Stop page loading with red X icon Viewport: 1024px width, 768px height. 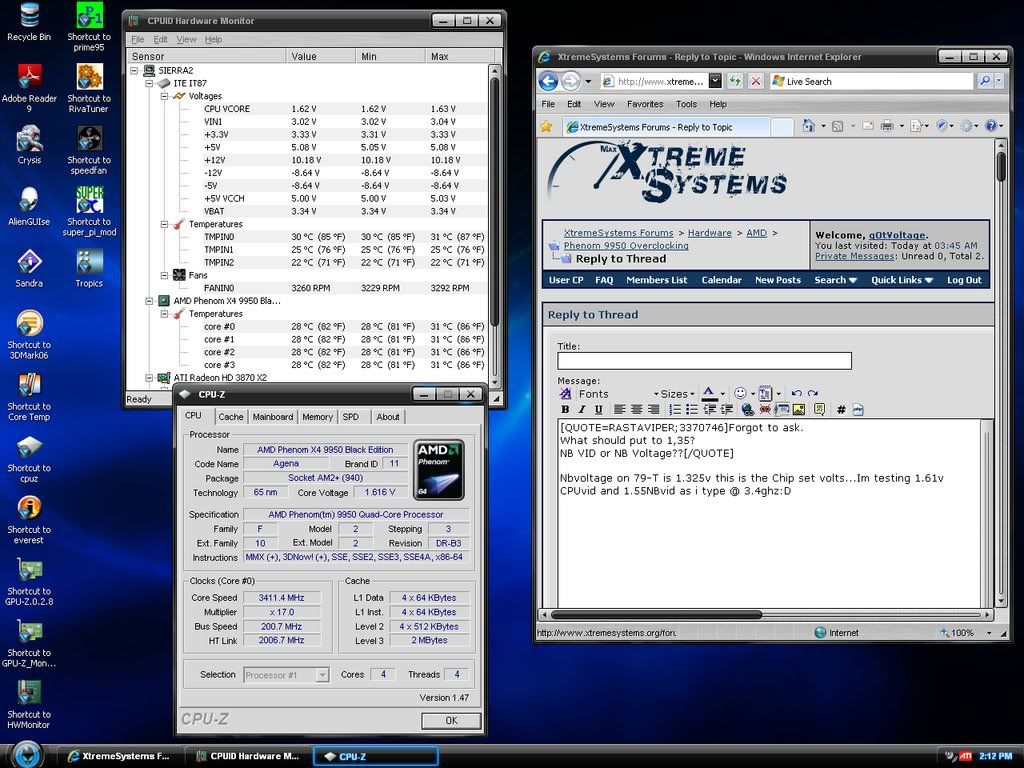click(756, 81)
